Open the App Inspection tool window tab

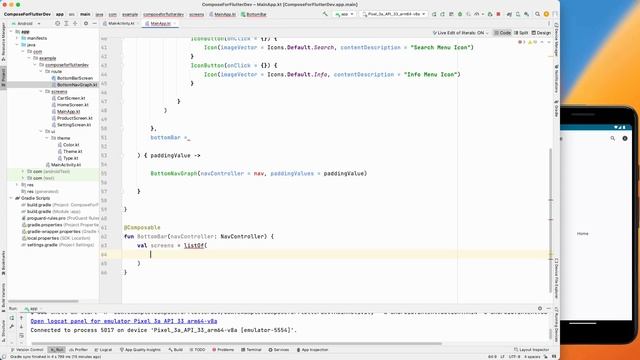(x=312, y=350)
